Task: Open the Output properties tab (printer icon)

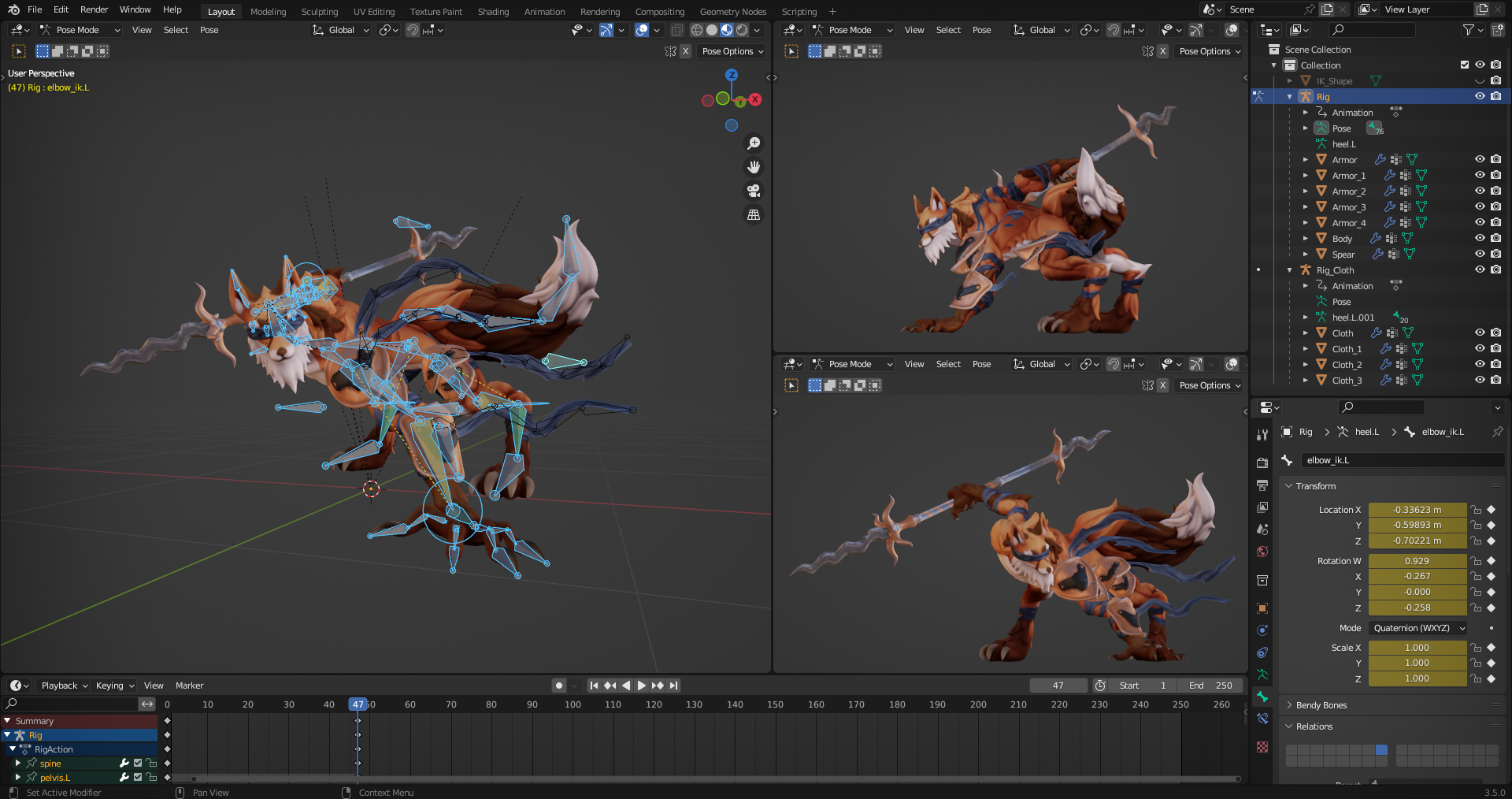Action: click(x=1262, y=485)
